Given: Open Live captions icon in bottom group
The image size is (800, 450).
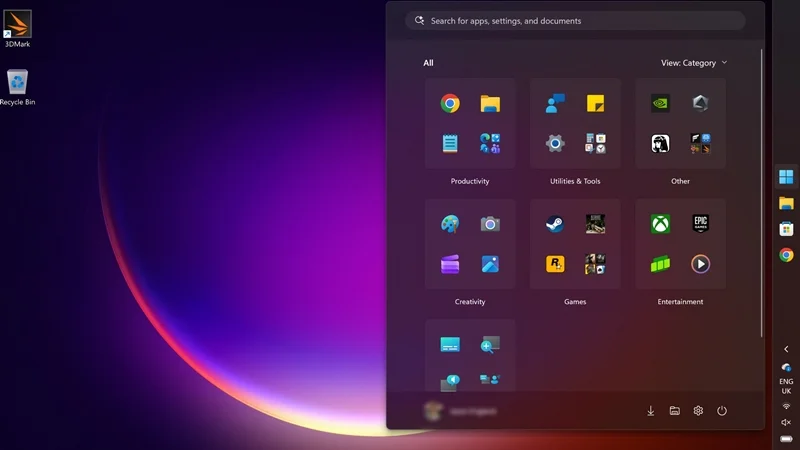Looking at the screenshot, I should pyautogui.click(x=450, y=345).
